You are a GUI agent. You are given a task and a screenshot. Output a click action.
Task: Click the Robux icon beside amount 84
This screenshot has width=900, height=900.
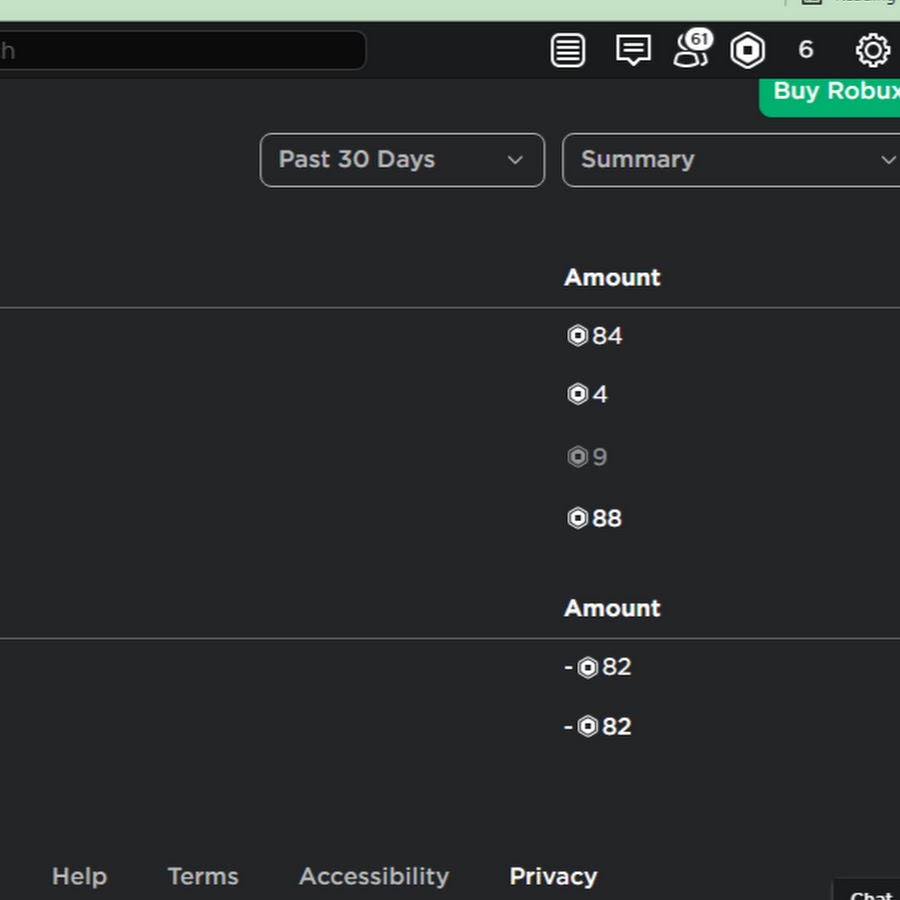[x=577, y=336]
